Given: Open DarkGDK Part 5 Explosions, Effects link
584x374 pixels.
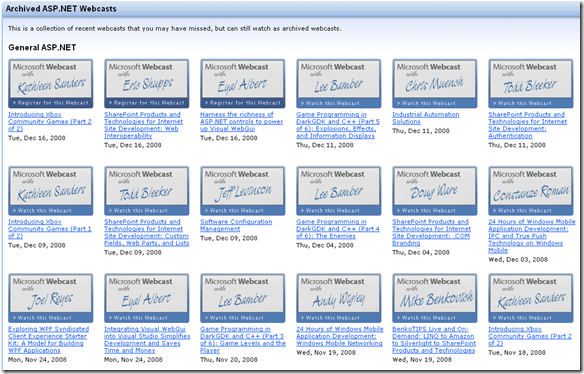Looking at the screenshot, I should point(338,125).
